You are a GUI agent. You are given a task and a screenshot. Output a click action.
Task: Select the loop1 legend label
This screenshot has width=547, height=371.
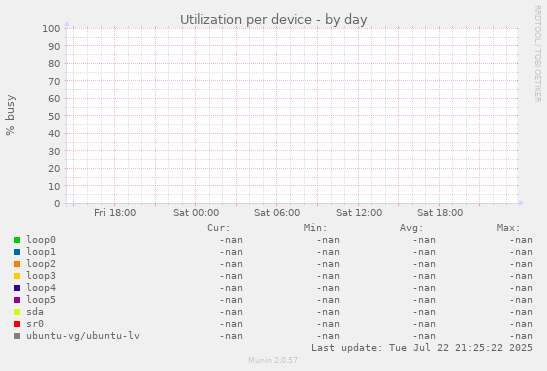click(x=41, y=252)
